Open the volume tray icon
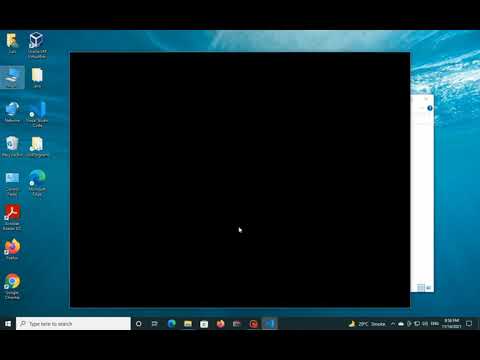 pos(425,323)
